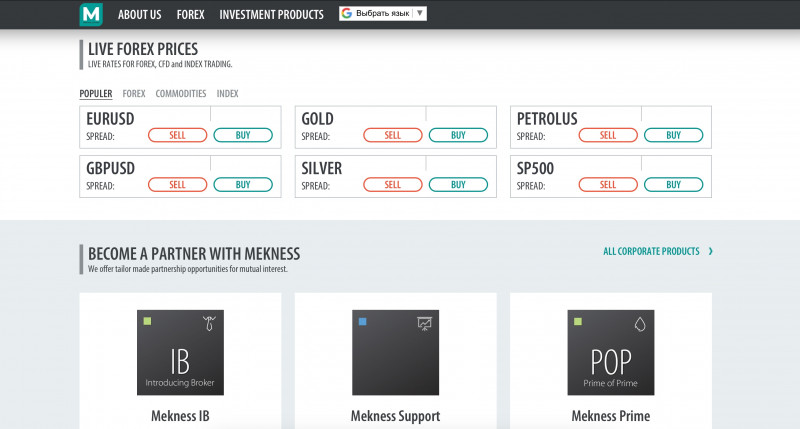Sell SILVER
The height and width of the screenshot is (429, 800).
[393, 185]
